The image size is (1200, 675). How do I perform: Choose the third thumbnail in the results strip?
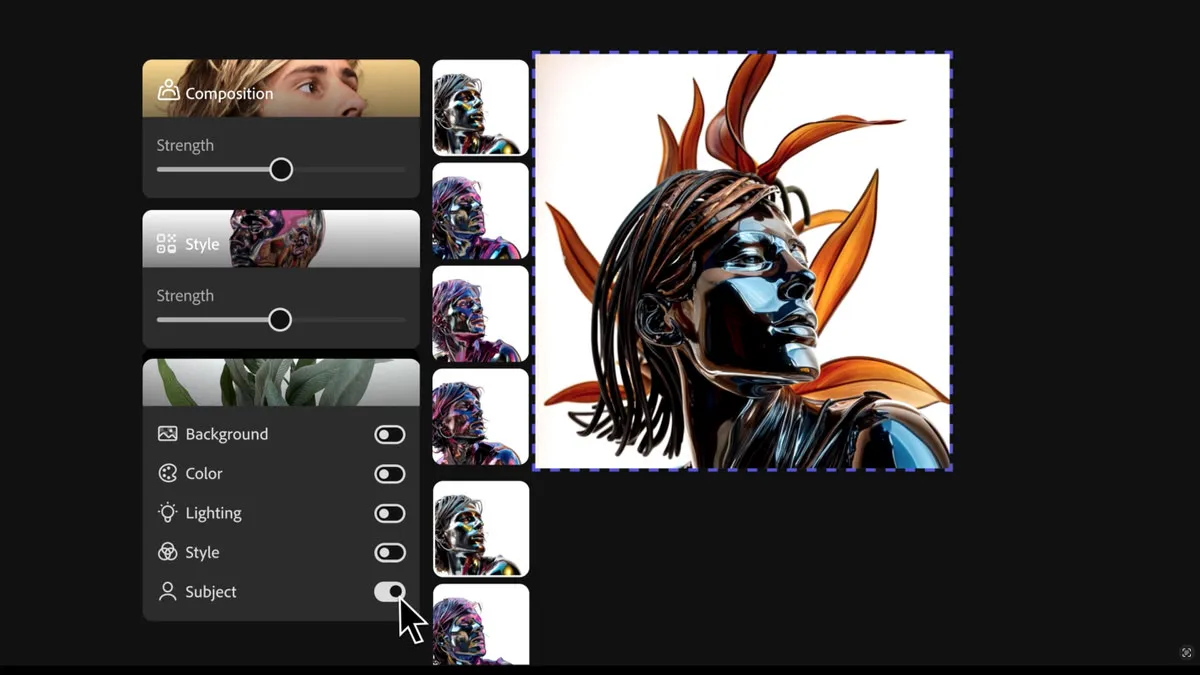tap(480, 314)
